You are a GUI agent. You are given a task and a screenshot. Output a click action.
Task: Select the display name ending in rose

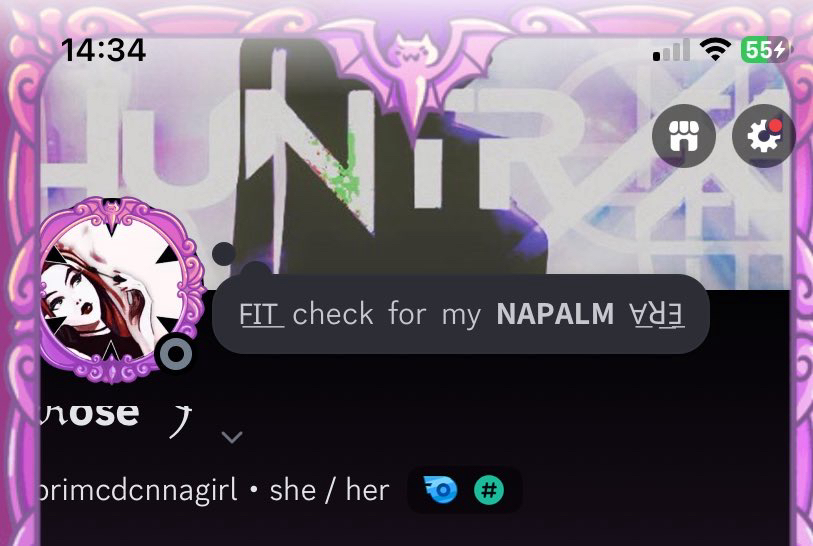point(91,414)
